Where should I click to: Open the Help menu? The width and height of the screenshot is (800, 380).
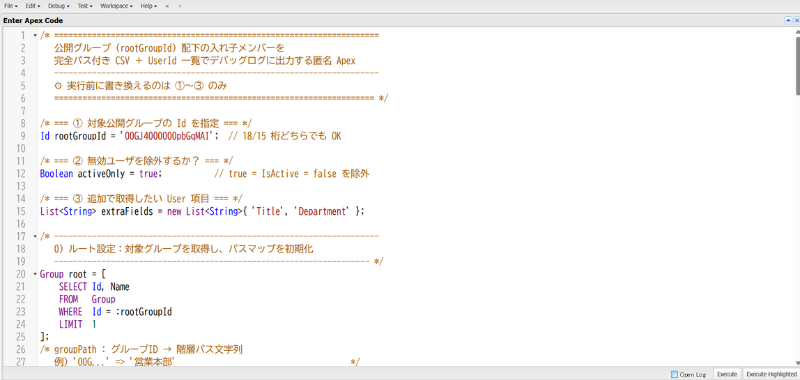click(148, 6)
